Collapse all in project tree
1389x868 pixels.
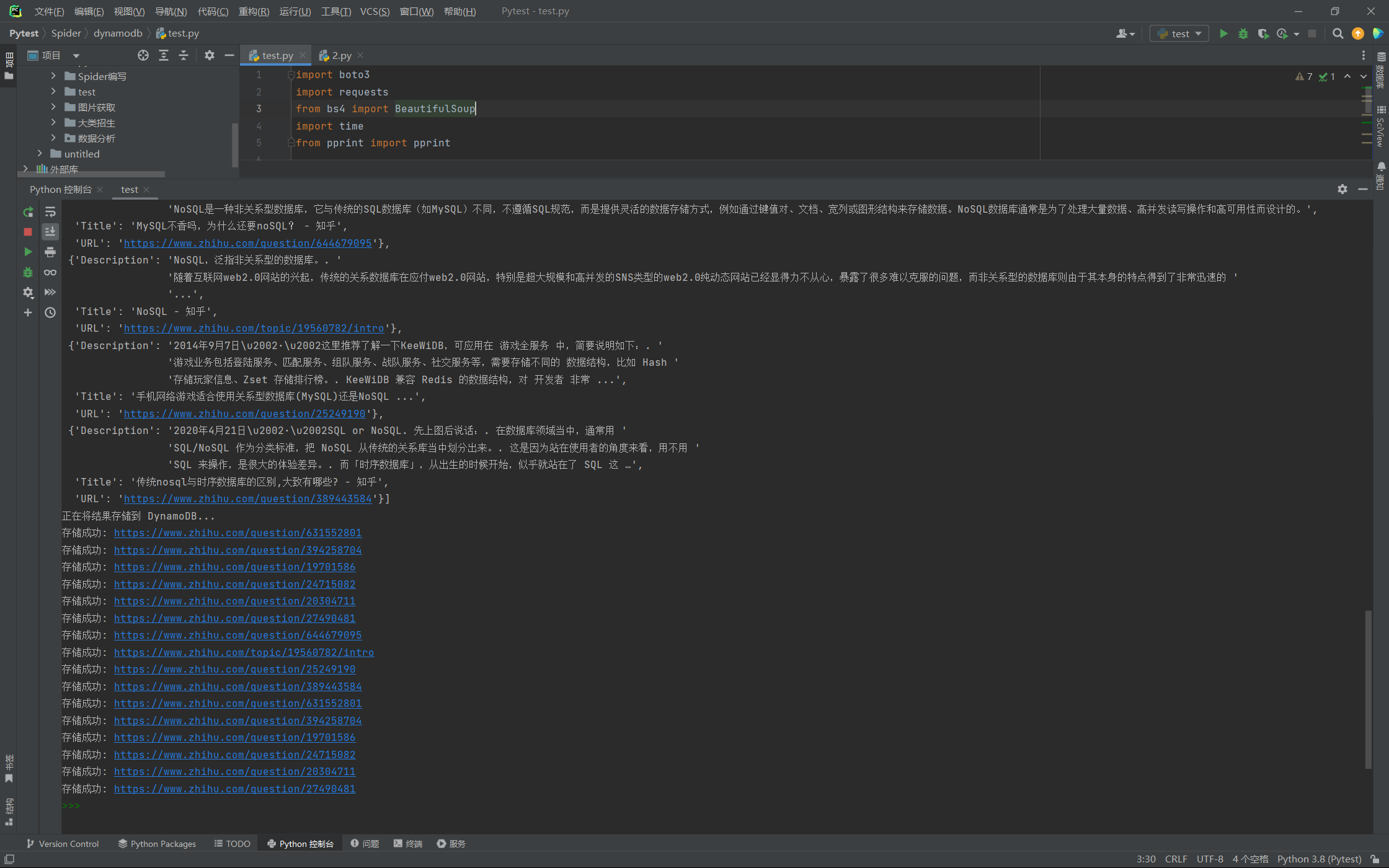click(184, 55)
